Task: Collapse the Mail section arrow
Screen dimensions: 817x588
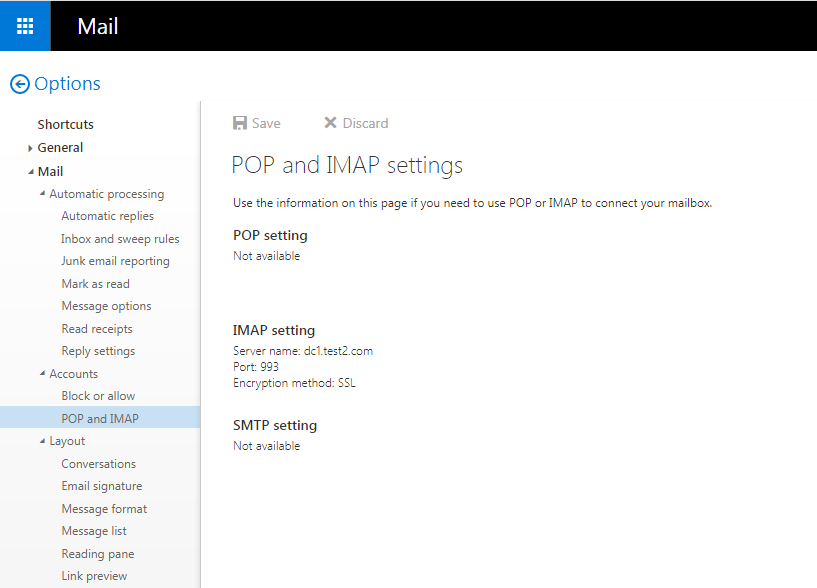Action: click(x=31, y=172)
